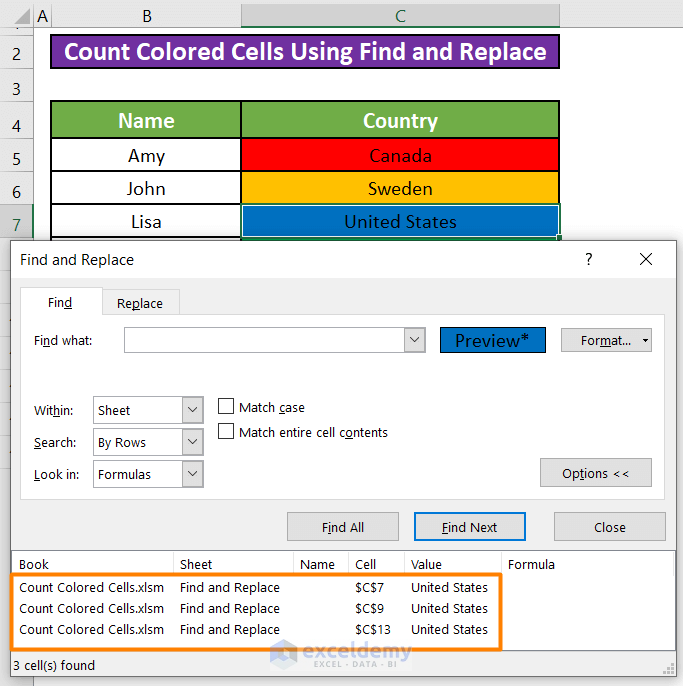Expand the Find what history dropdown arrow
Screen dimensions: 683x686
(x=415, y=341)
